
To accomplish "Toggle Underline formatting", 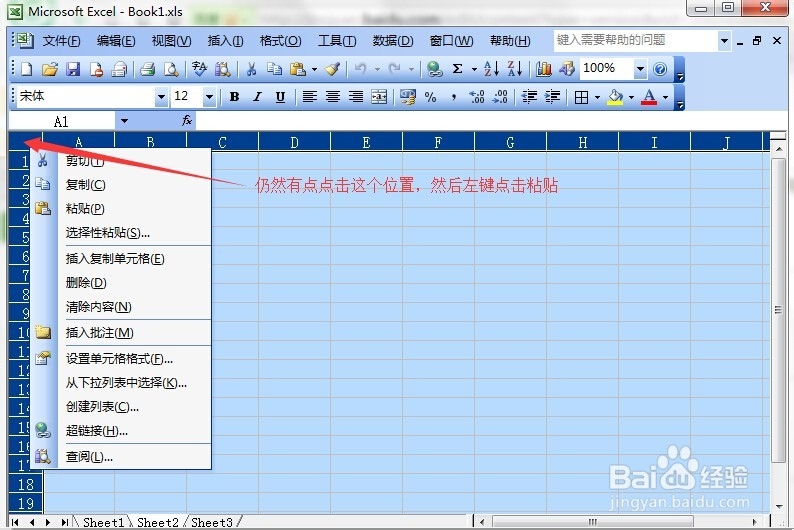I will pyautogui.click(x=280, y=97).
